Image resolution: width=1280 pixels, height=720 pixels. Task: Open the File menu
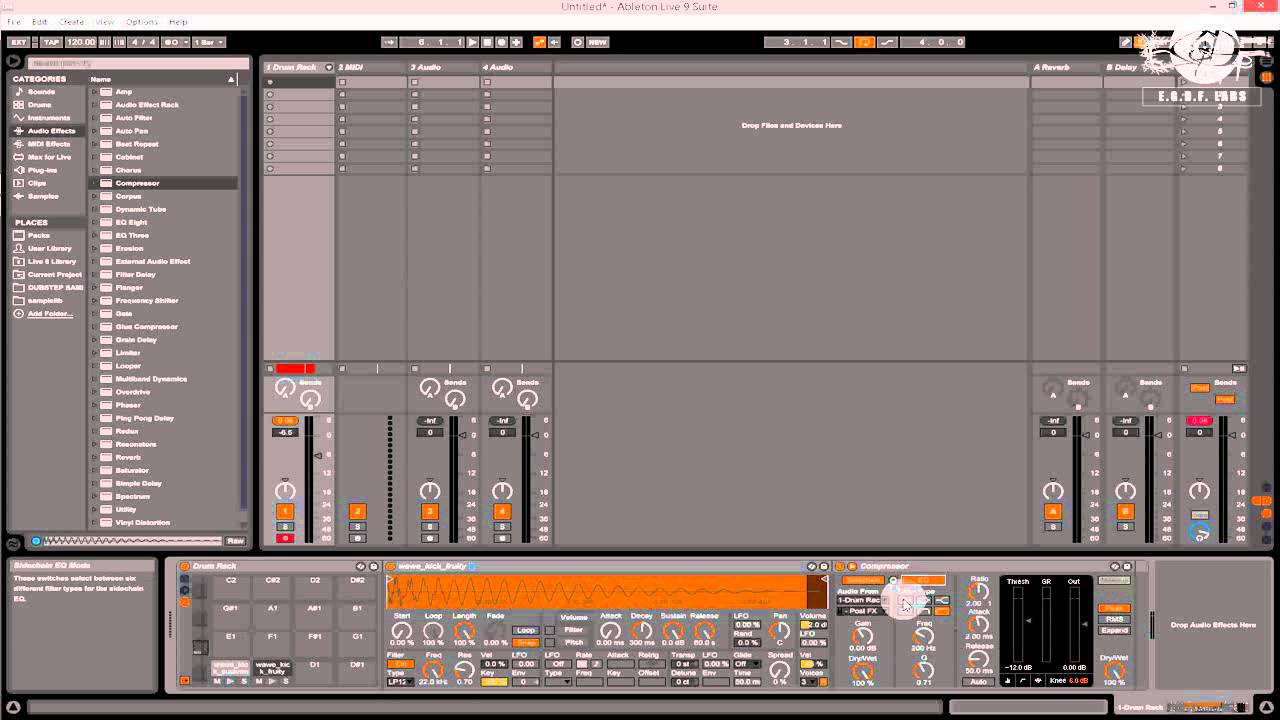pyautogui.click(x=14, y=22)
